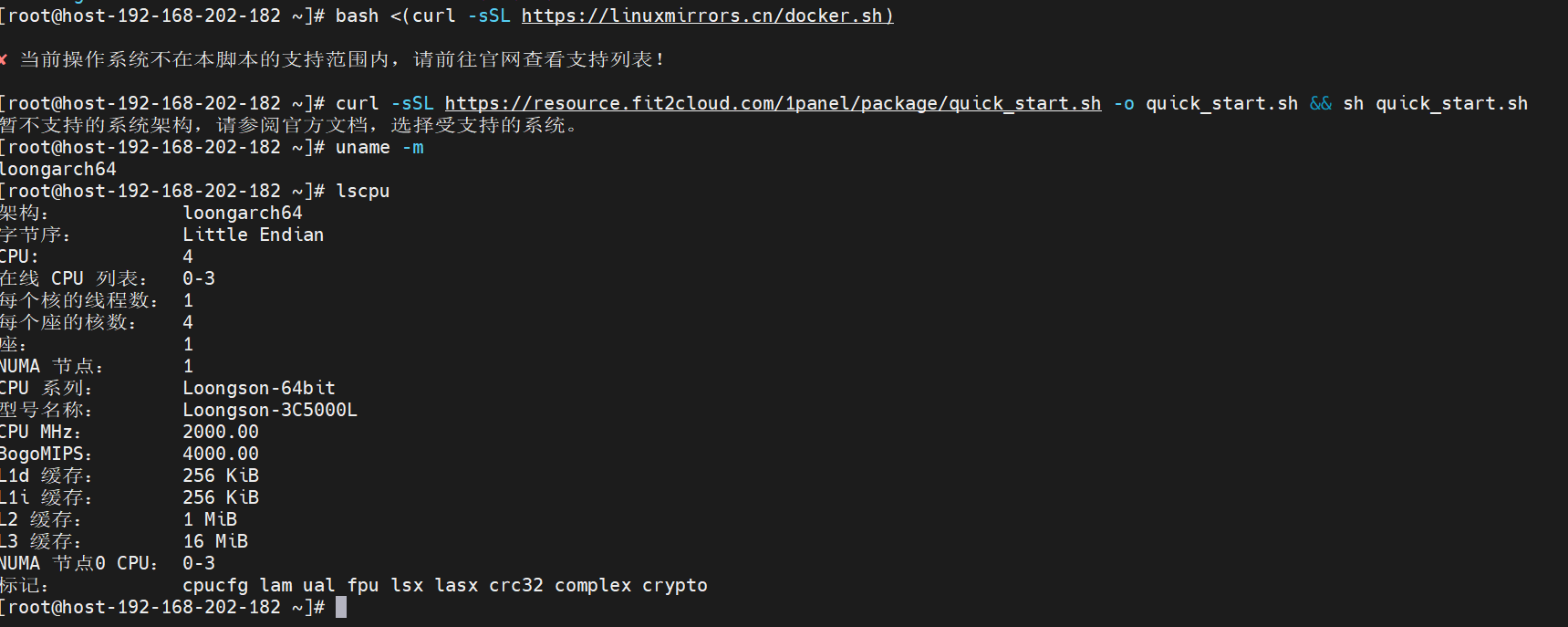This screenshot has width=1568, height=627.
Task: Select the cpucfg flags line
Action: click(445, 585)
